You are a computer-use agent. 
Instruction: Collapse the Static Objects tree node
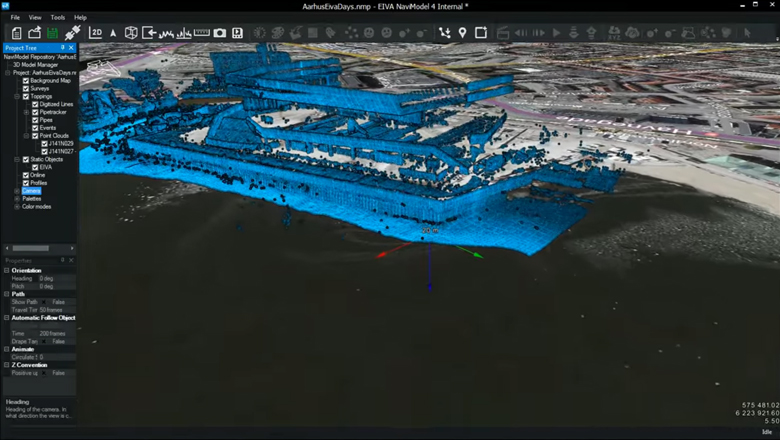click(x=17, y=160)
